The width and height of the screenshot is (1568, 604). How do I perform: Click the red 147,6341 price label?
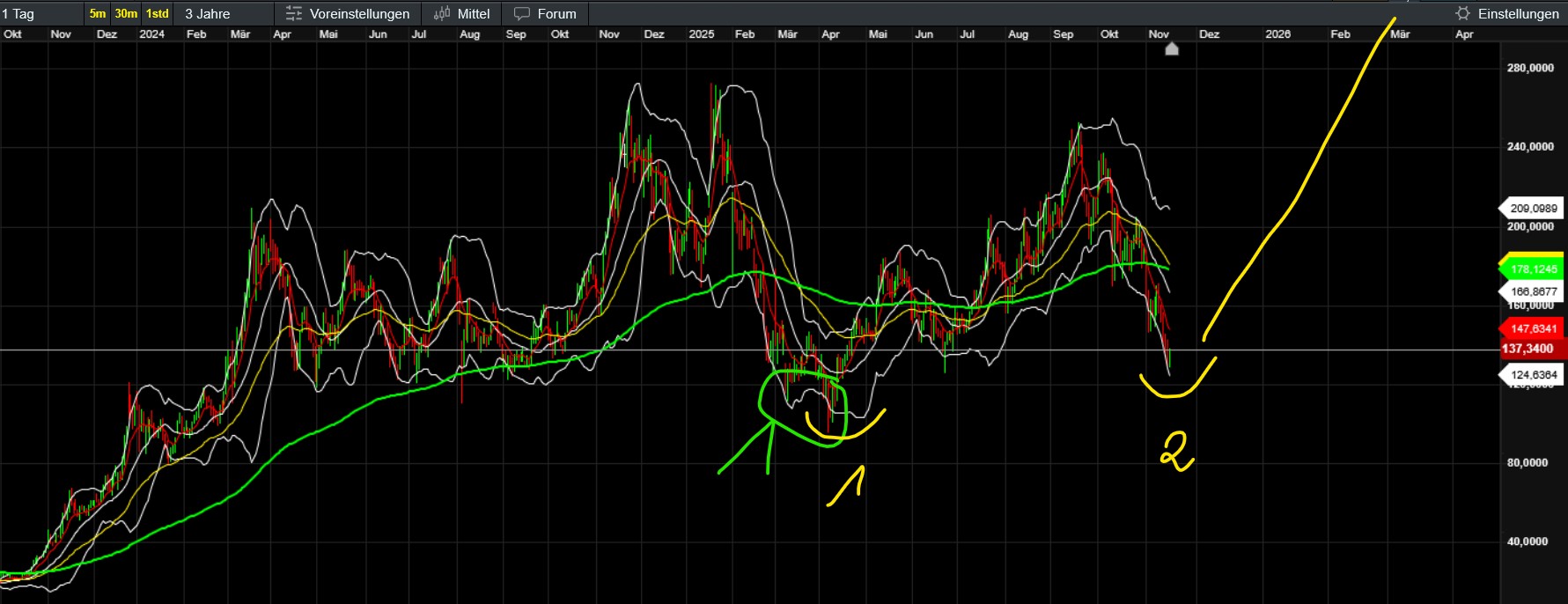pyautogui.click(x=1534, y=328)
